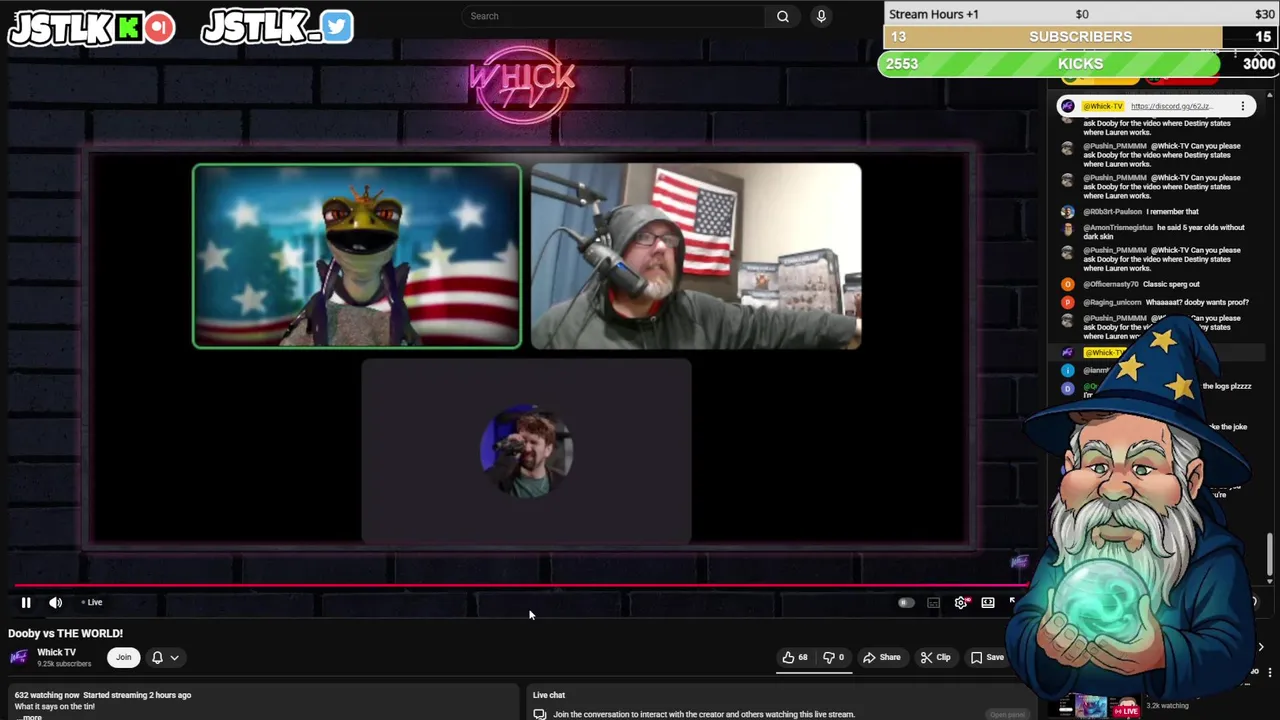The height and width of the screenshot is (720, 1280).
Task: Open the pinned discord.gg link in chat
Action: 1171,106
